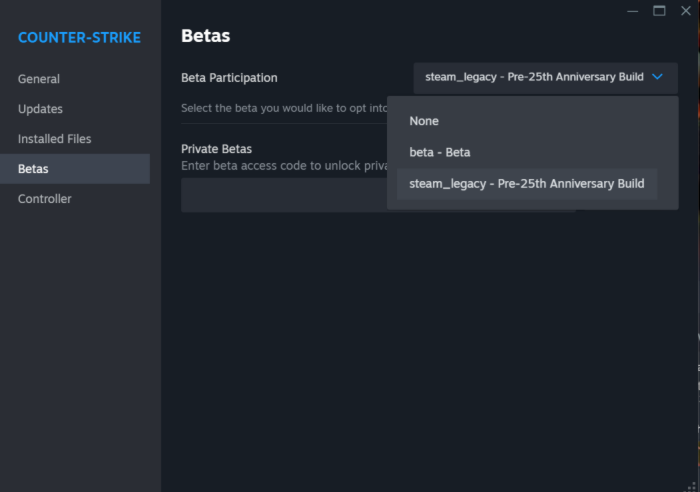Close the Counter-Strike properties window
This screenshot has width=700, height=492.
point(685,10)
